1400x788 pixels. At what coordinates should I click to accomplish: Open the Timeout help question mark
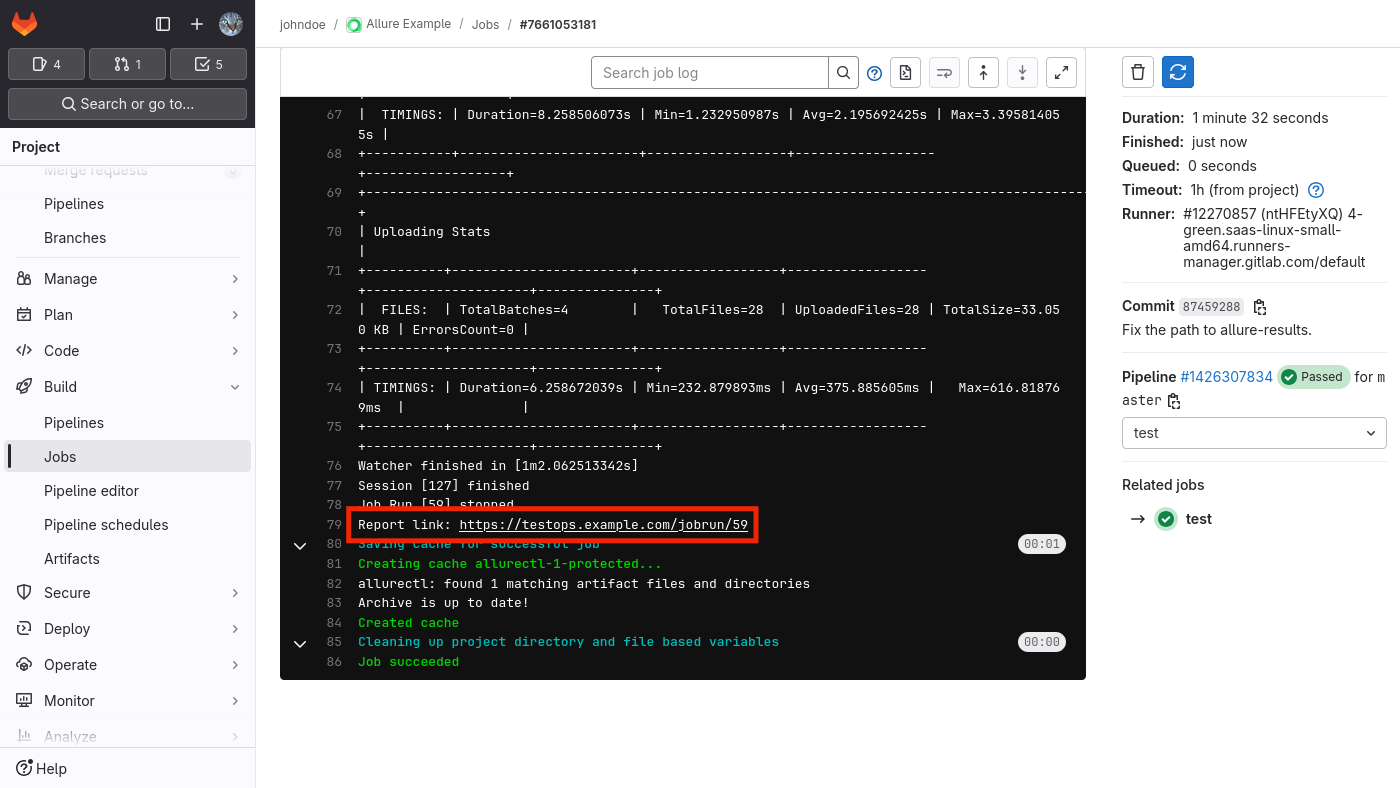pyautogui.click(x=1315, y=190)
